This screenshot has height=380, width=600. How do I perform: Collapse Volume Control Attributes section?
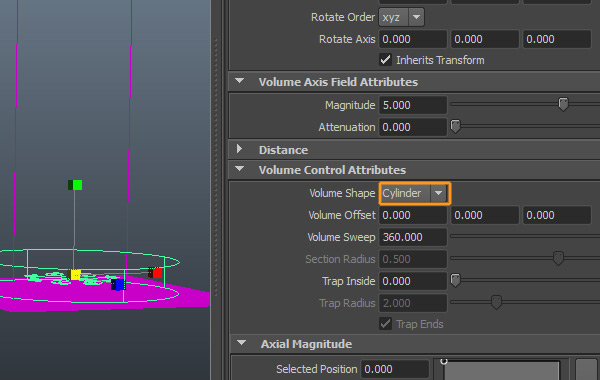pos(240,169)
